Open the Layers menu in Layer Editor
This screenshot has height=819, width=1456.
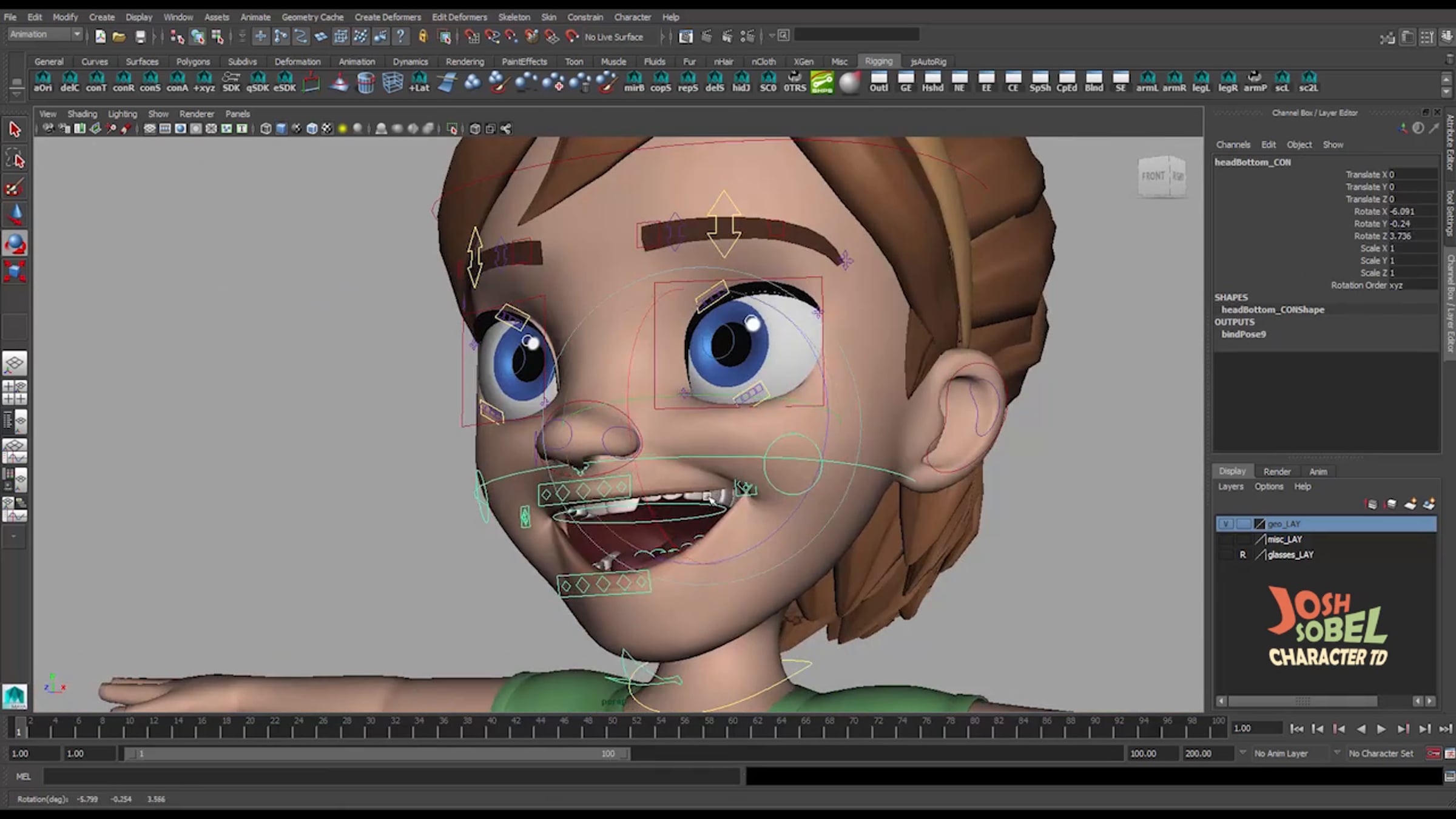(x=1230, y=487)
